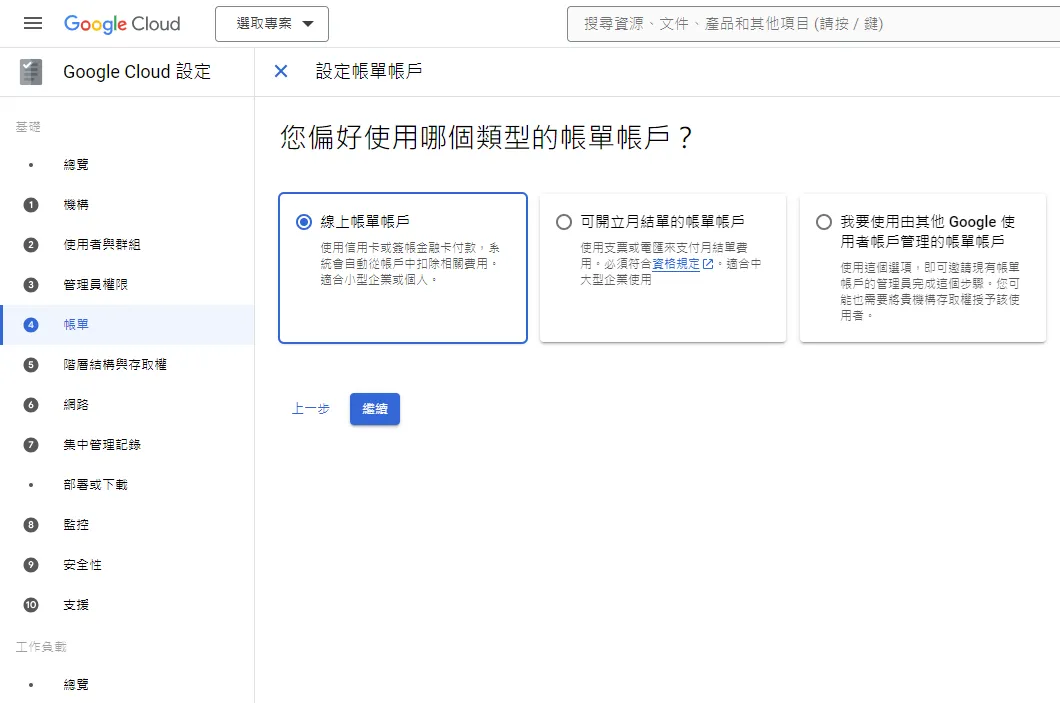Go to step 安全性
The width and height of the screenshot is (1060, 703).
(x=82, y=564)
